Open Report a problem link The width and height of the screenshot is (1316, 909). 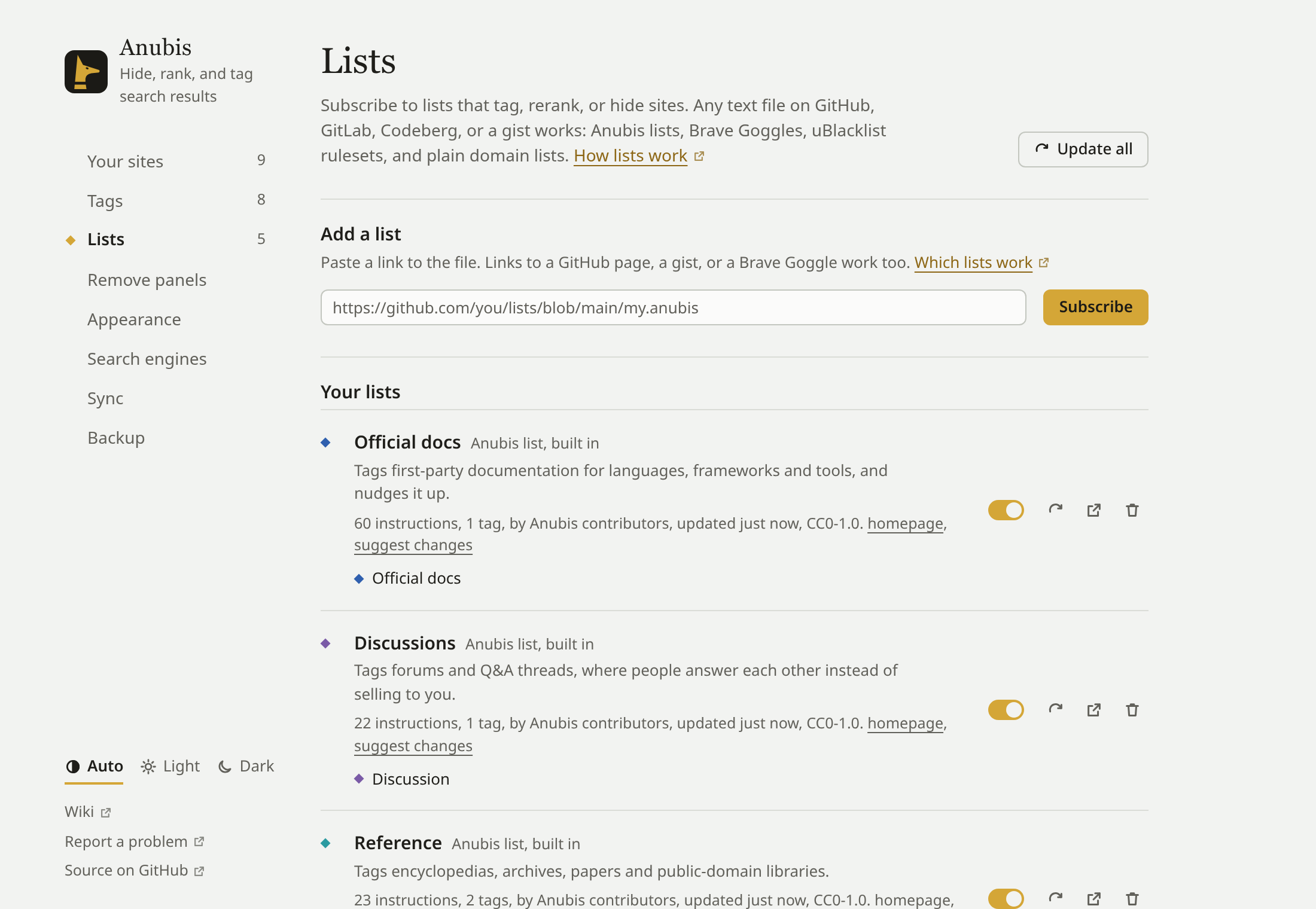(x=135, y=841)
